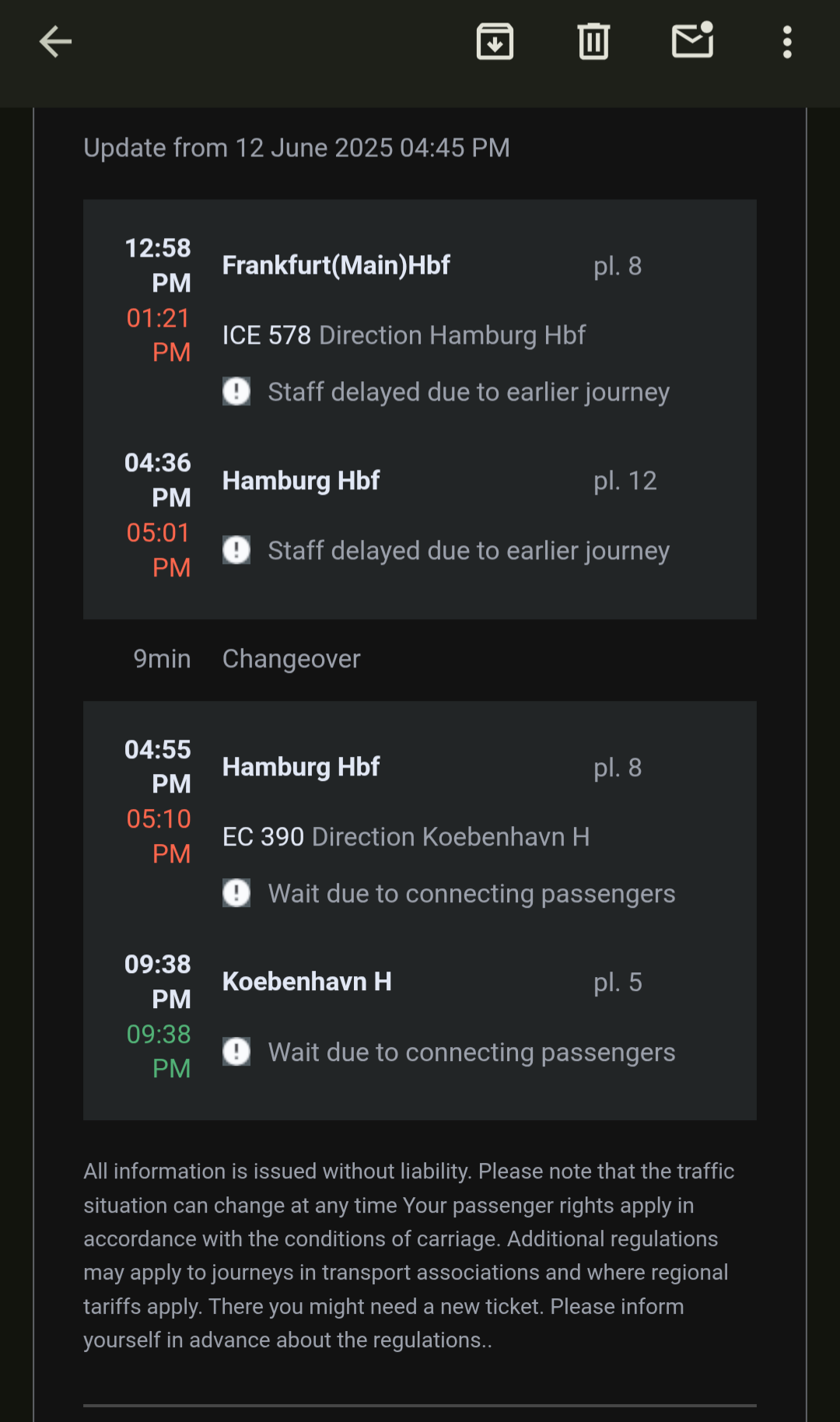The image size is (840, 1422).
Task: Select ICE 578 Direction Hamburg Hbf
Action: pos(404,335)
